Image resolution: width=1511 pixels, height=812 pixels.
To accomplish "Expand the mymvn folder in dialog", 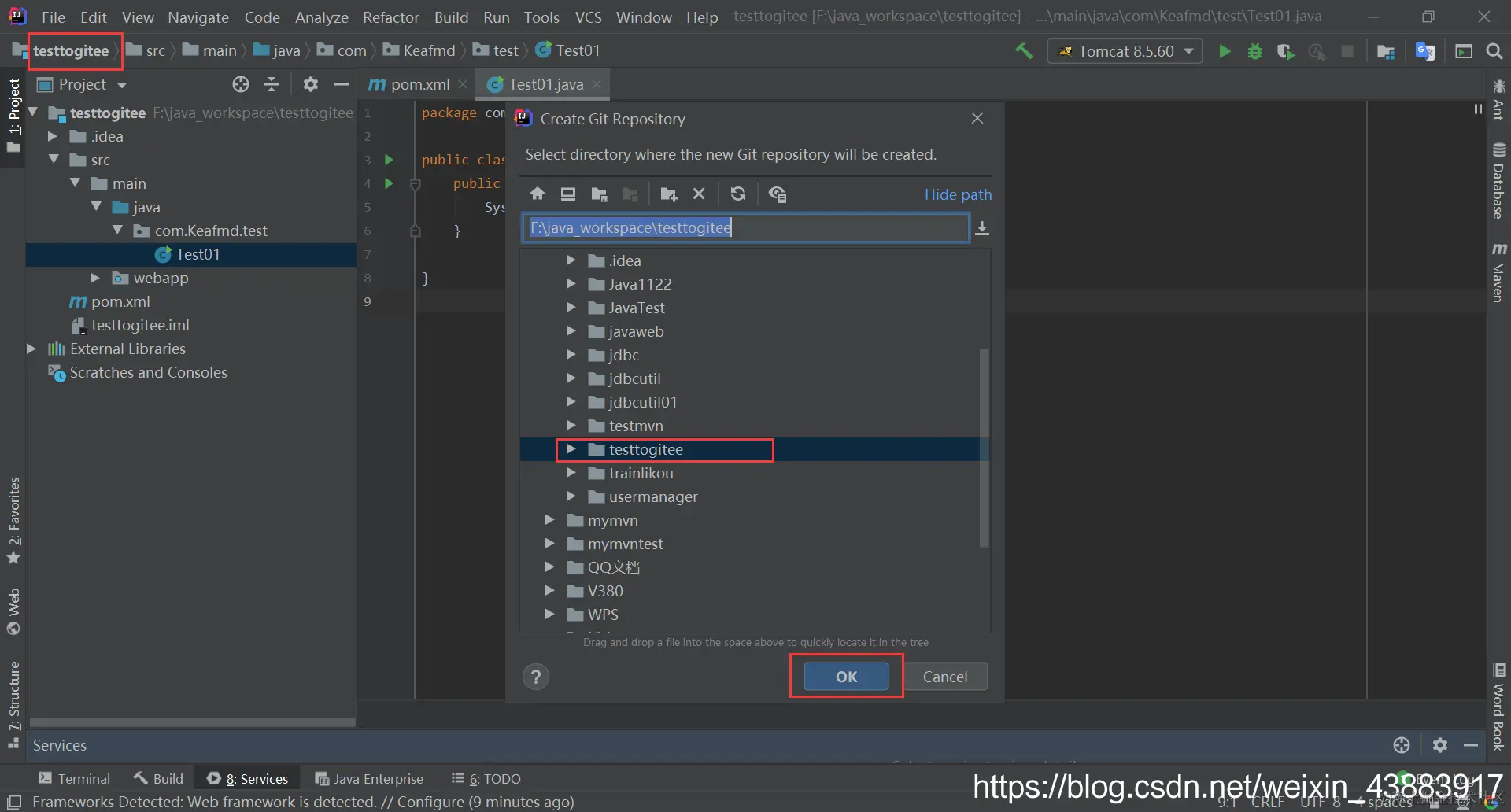I will [550, 520].
